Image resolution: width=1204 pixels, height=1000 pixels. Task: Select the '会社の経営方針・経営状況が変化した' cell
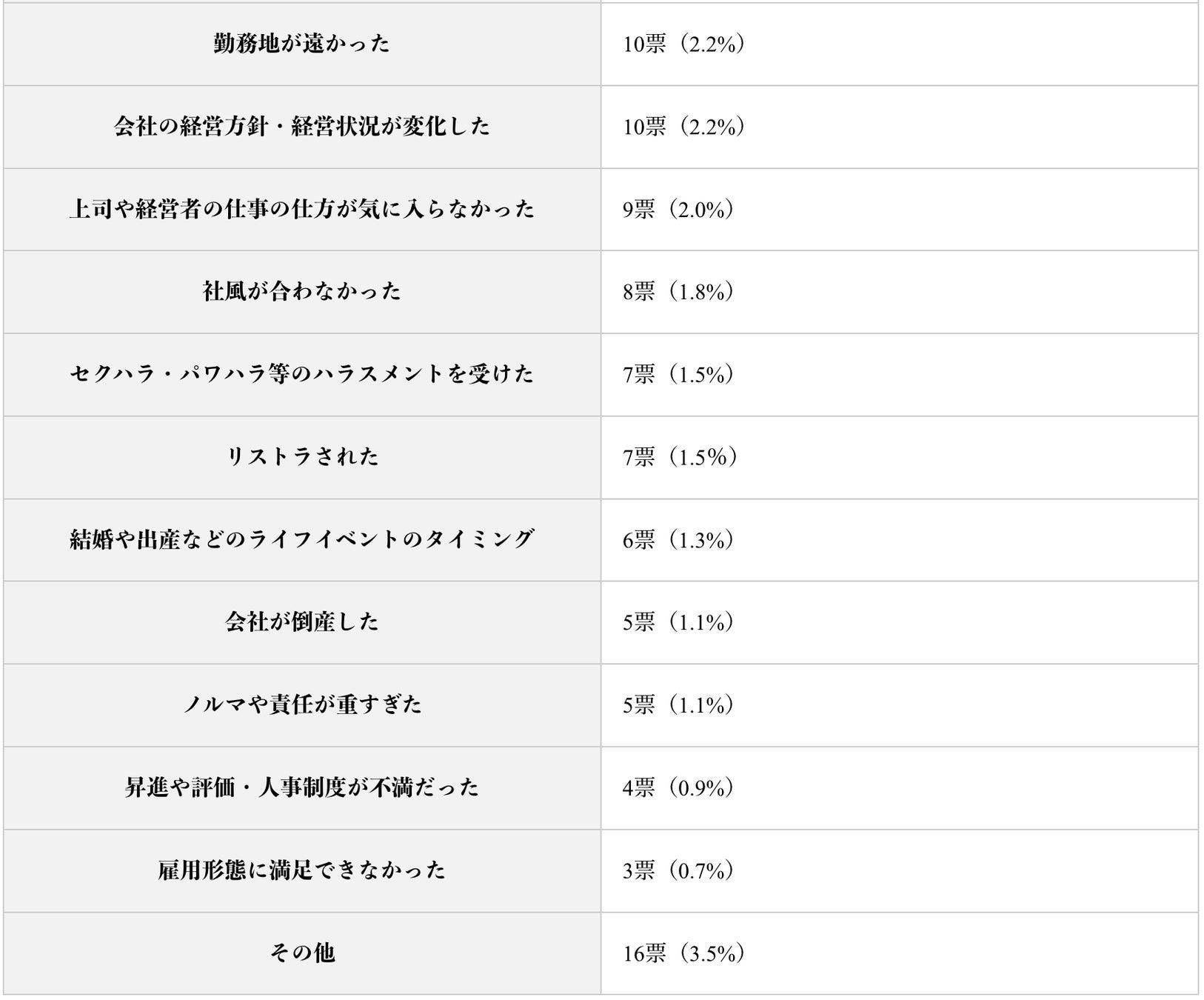301,127
